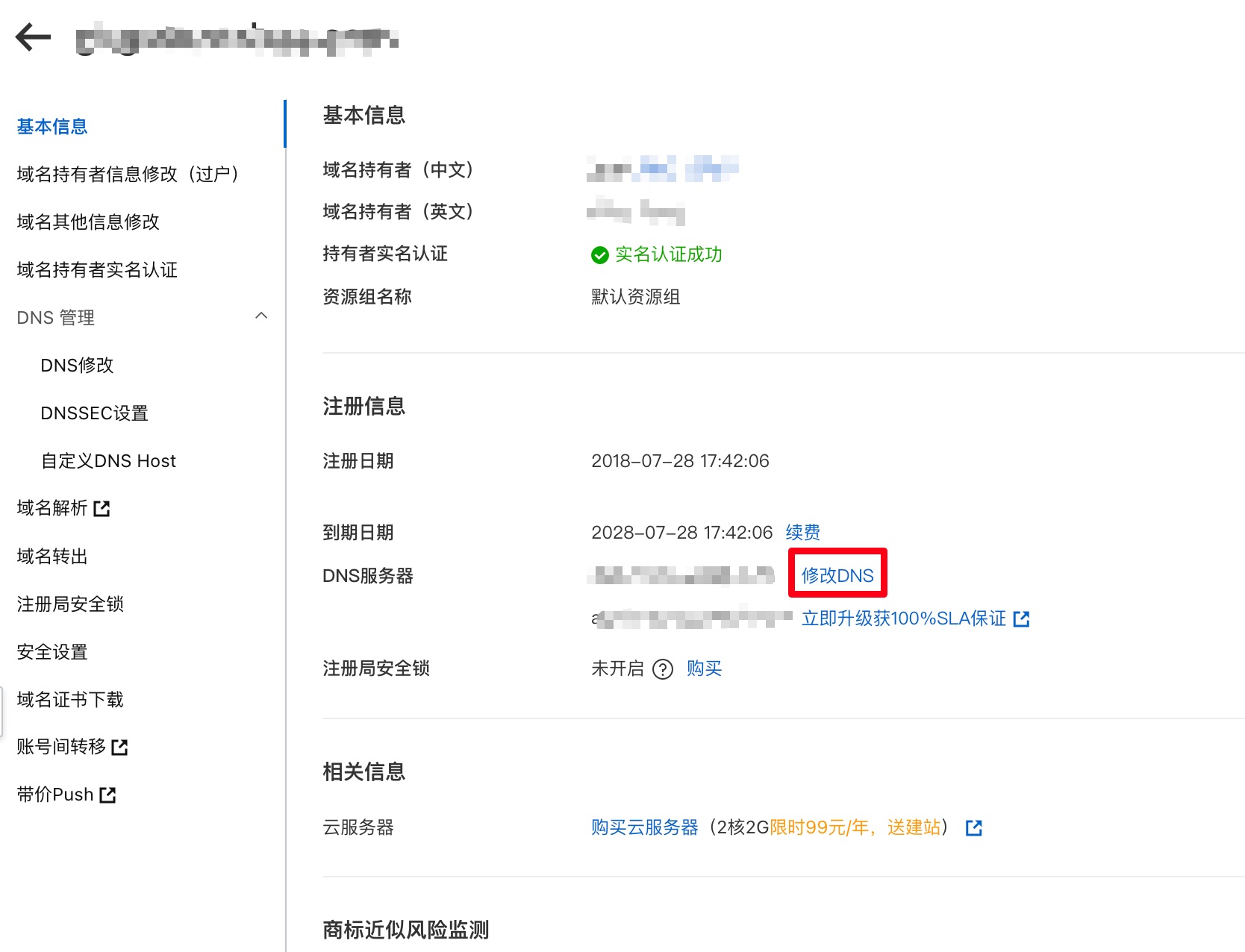Click the help question mark beside 未开启
Viewport: 1245px width, 952px height.
click(663, 669)
